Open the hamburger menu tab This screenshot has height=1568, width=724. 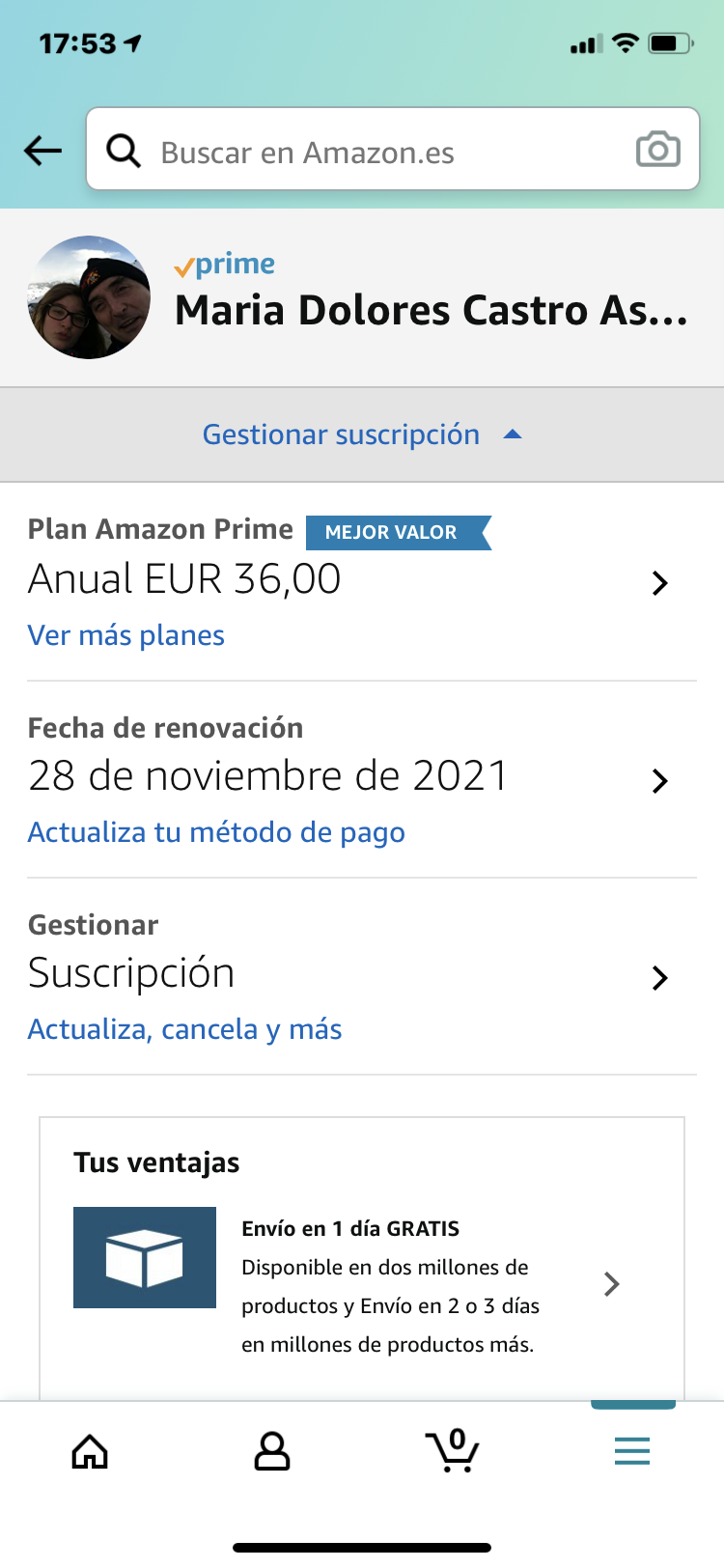632,1450
